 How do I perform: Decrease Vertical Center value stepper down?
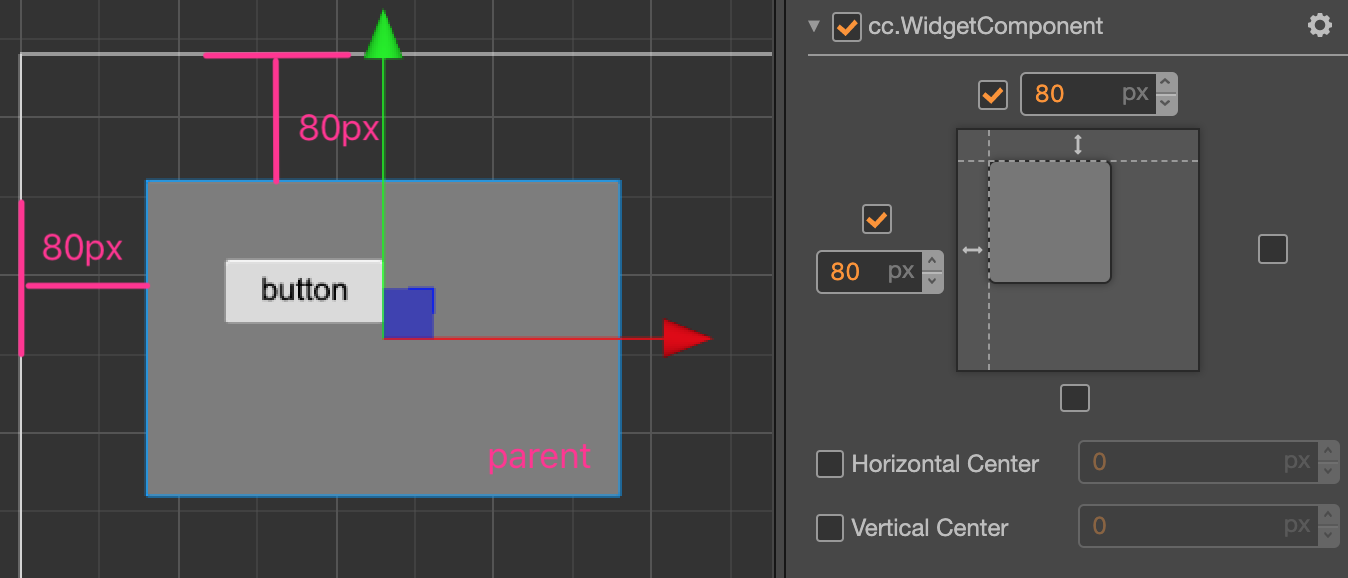tap(1328, 537)
